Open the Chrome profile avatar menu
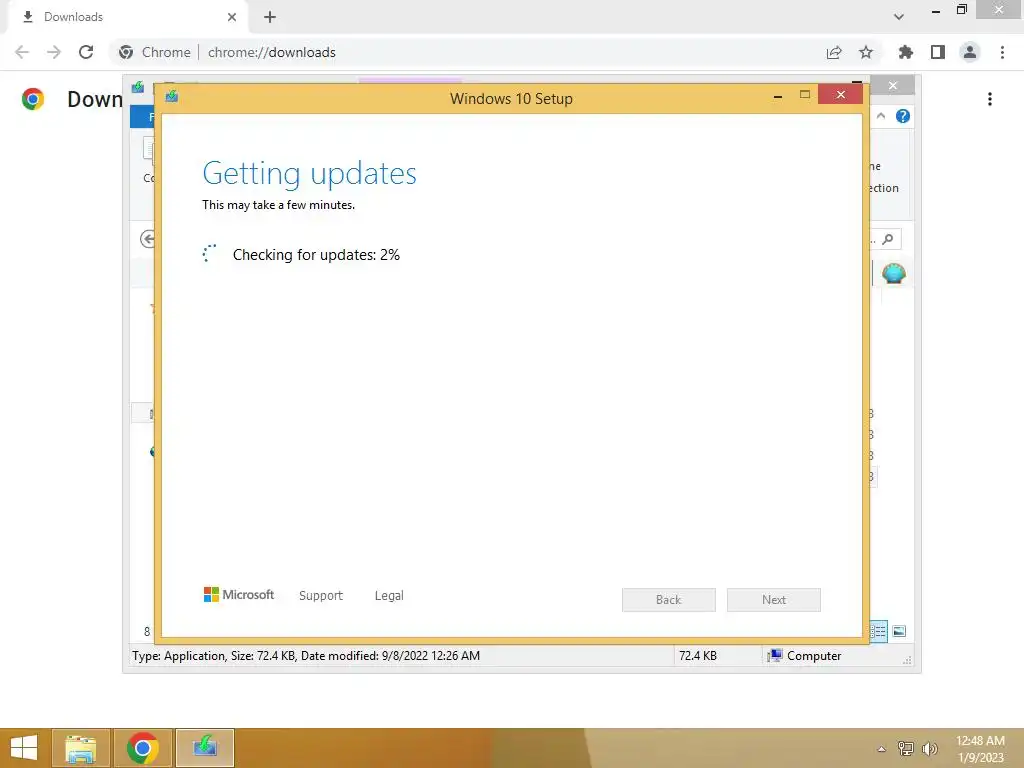Screen dimensions: 1024x768 (970, 52)
